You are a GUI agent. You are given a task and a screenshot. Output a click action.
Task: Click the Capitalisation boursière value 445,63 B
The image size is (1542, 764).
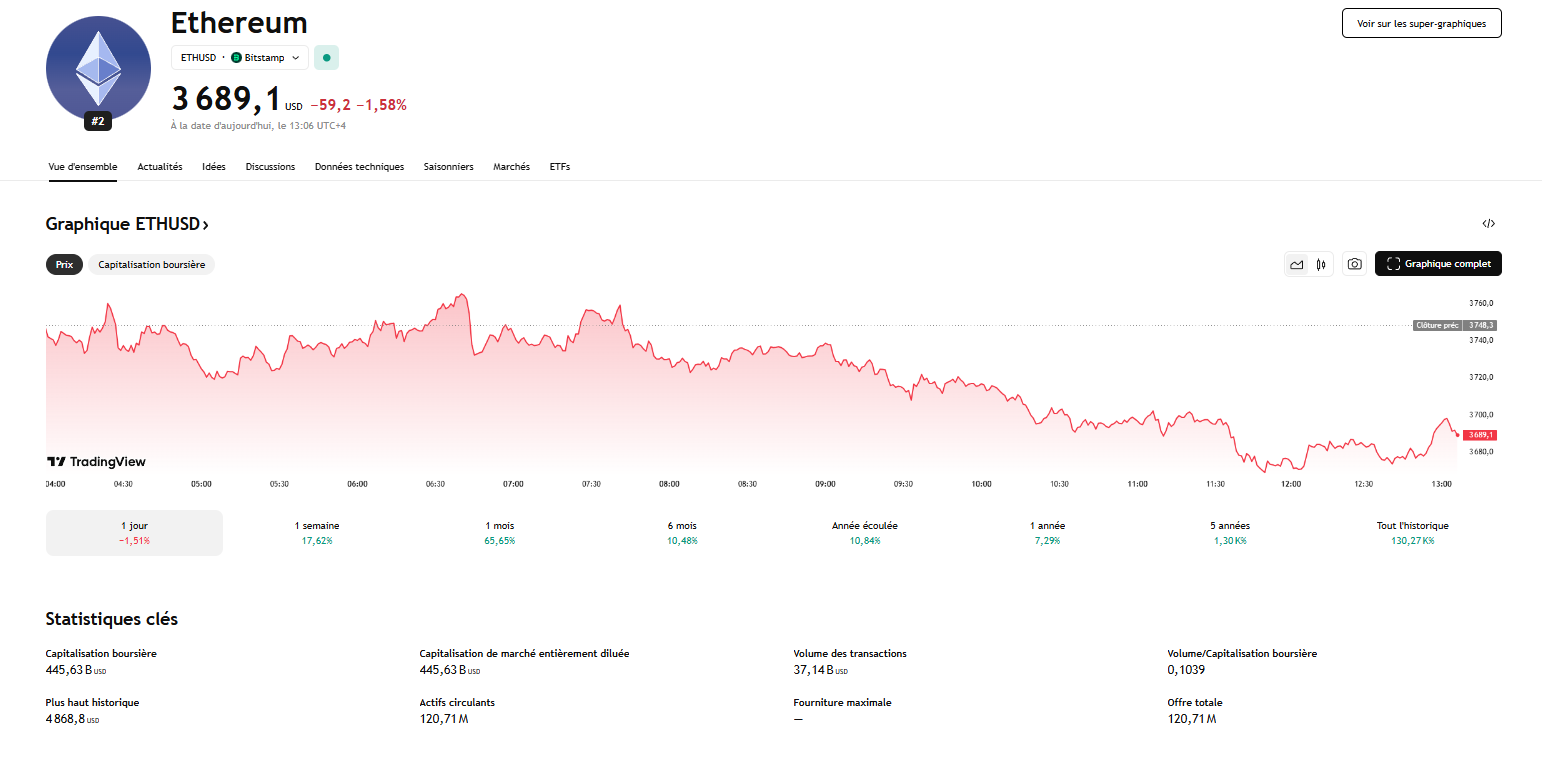point(76,670)
